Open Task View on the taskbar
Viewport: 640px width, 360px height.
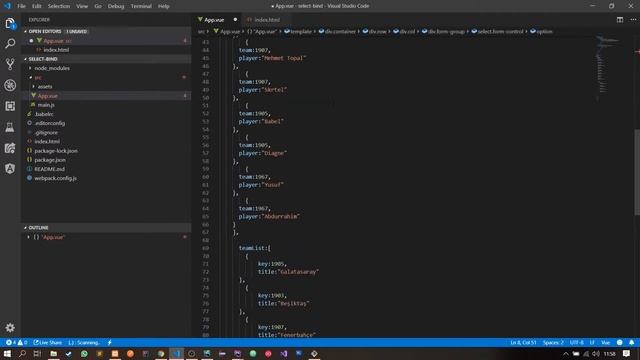[x=38, y=353]
